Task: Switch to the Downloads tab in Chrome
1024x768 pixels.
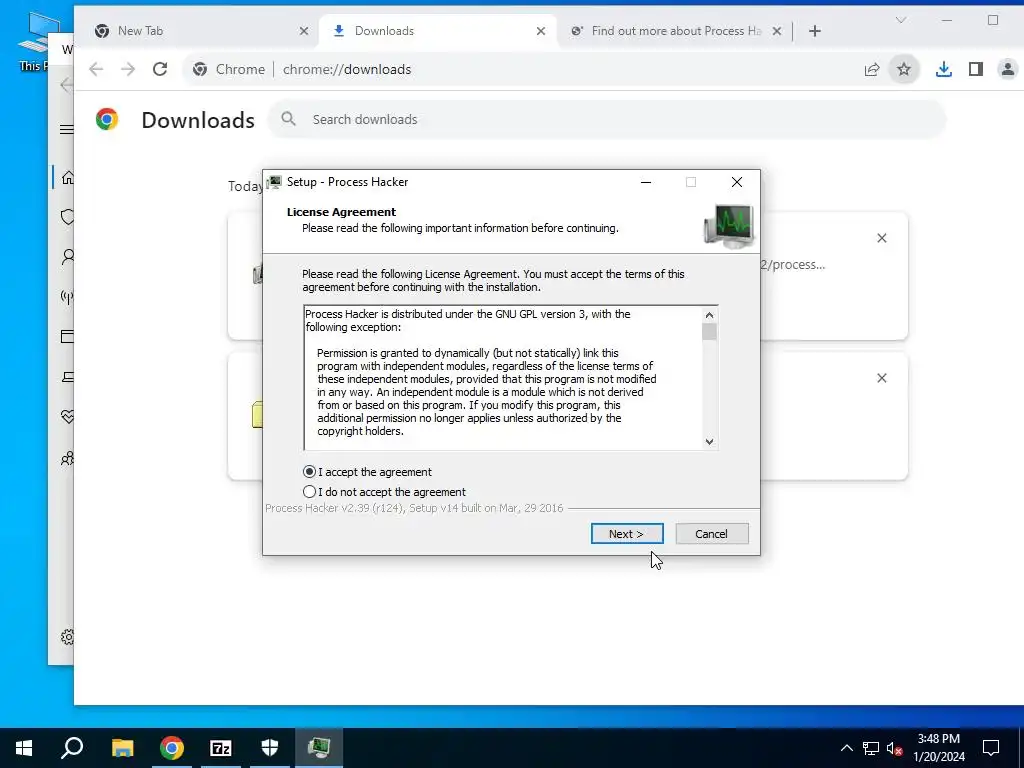Action: (438, 31)
